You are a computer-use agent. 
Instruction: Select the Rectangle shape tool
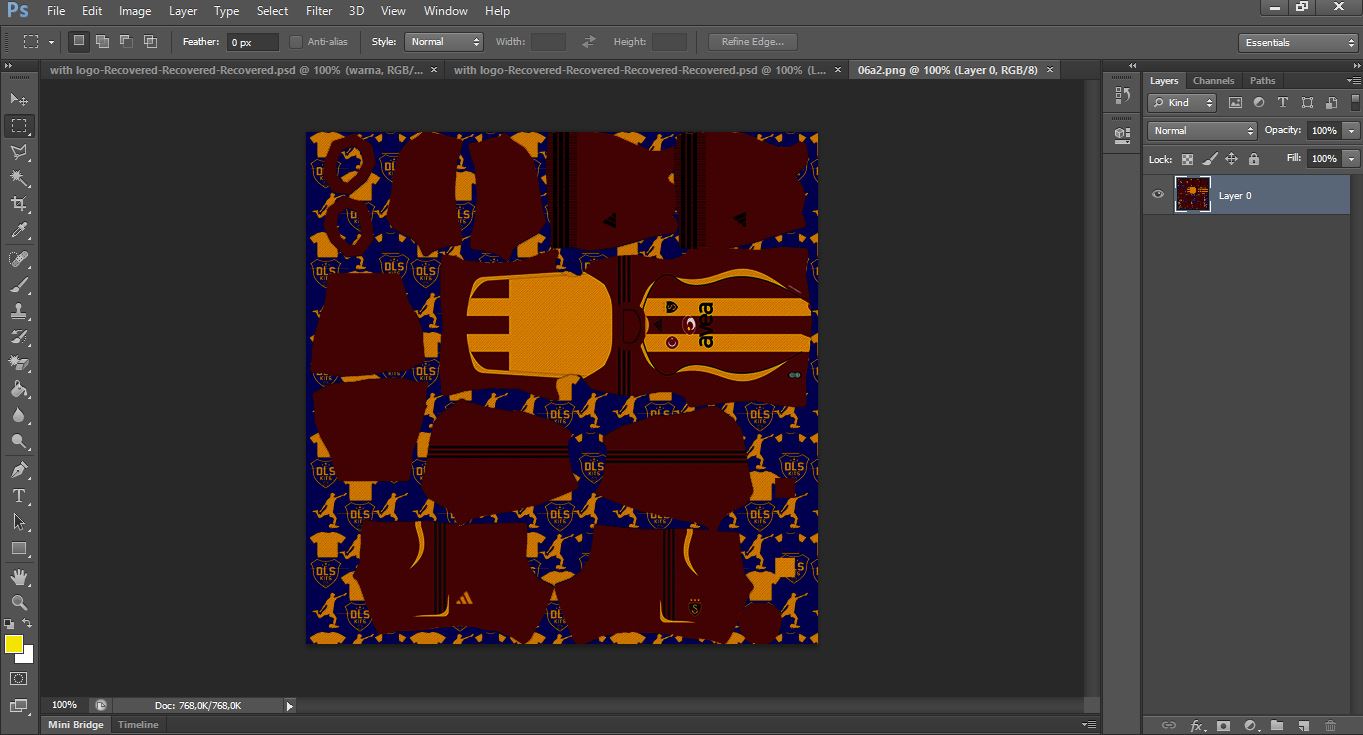point(19,548)
